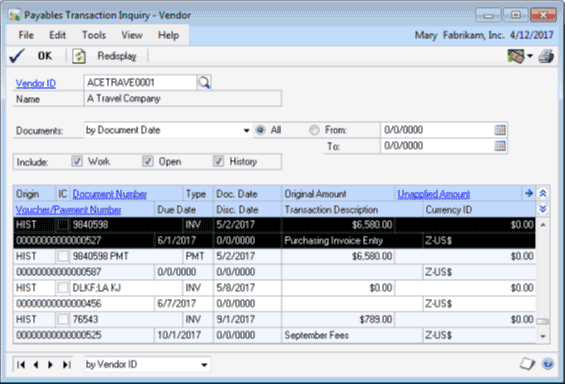Open the help icon at the bottom right
565x384 pixels.
point(548,364)
